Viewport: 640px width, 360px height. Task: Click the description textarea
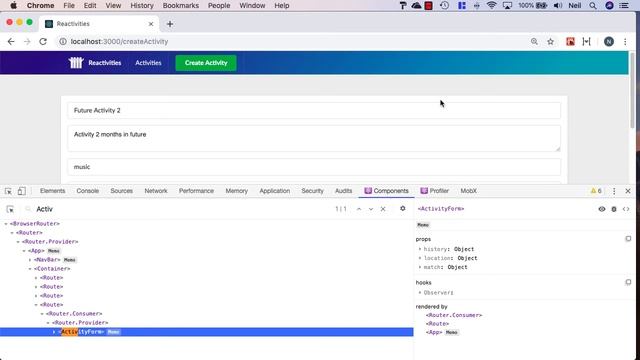tap(314, 138)
